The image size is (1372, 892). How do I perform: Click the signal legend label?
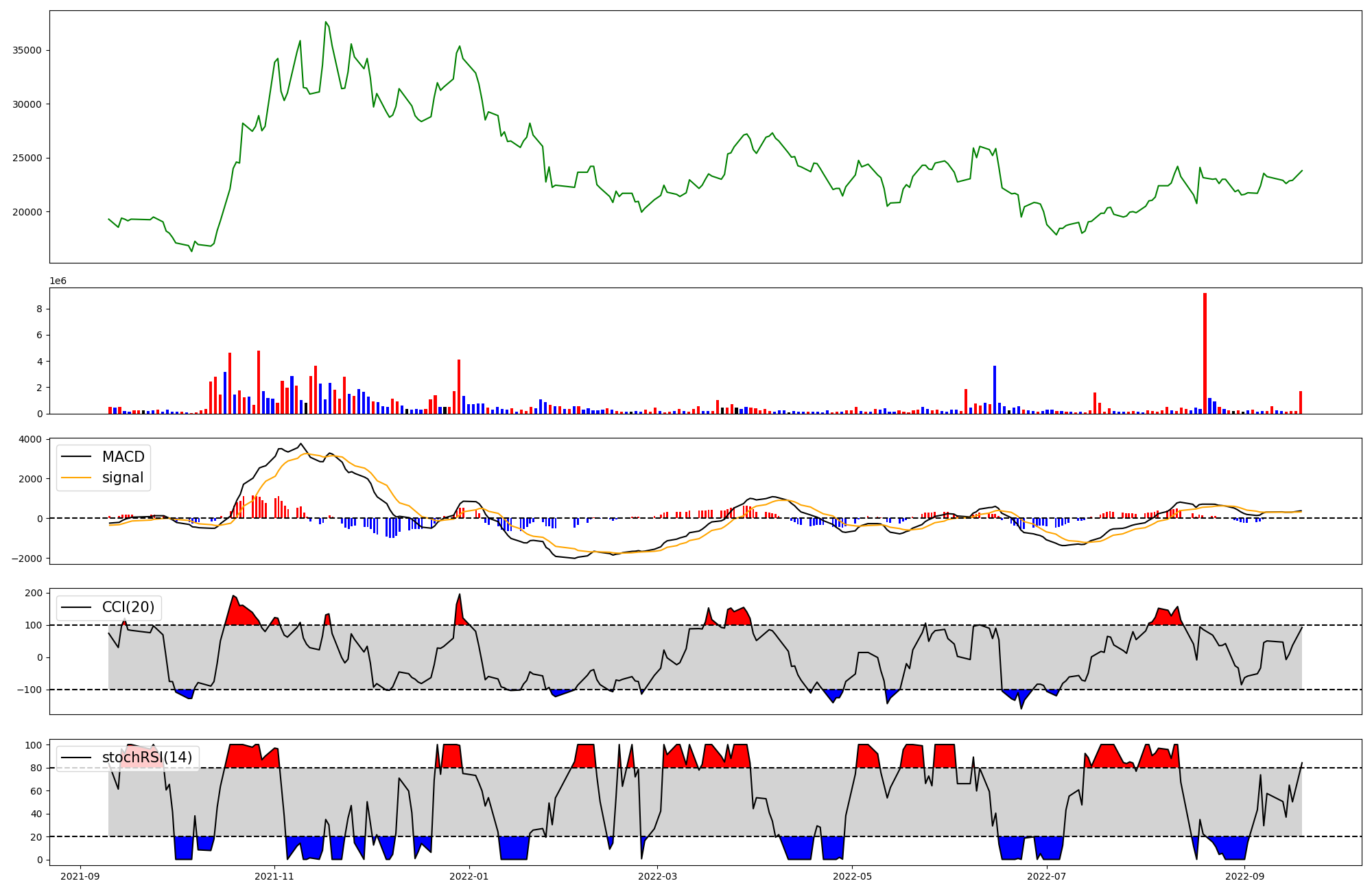(x=123, y=478)
